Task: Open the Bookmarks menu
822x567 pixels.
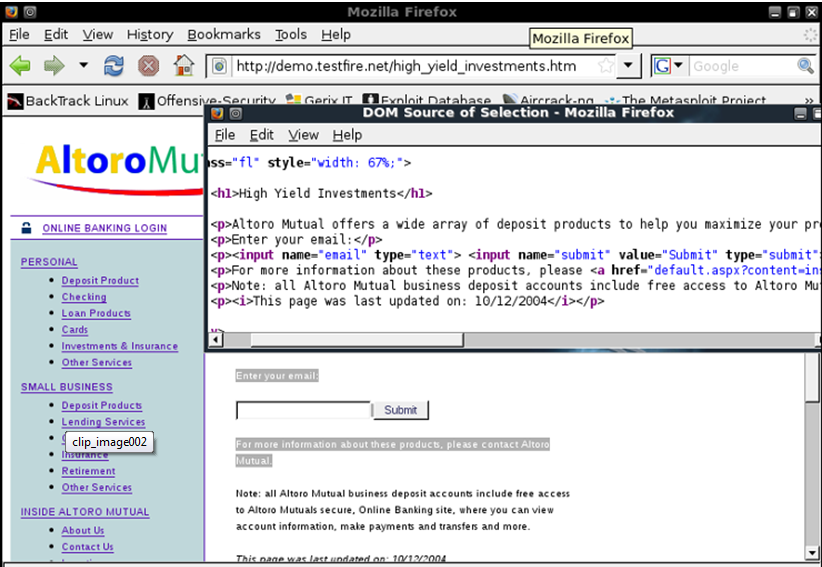Action: [224, 35]
